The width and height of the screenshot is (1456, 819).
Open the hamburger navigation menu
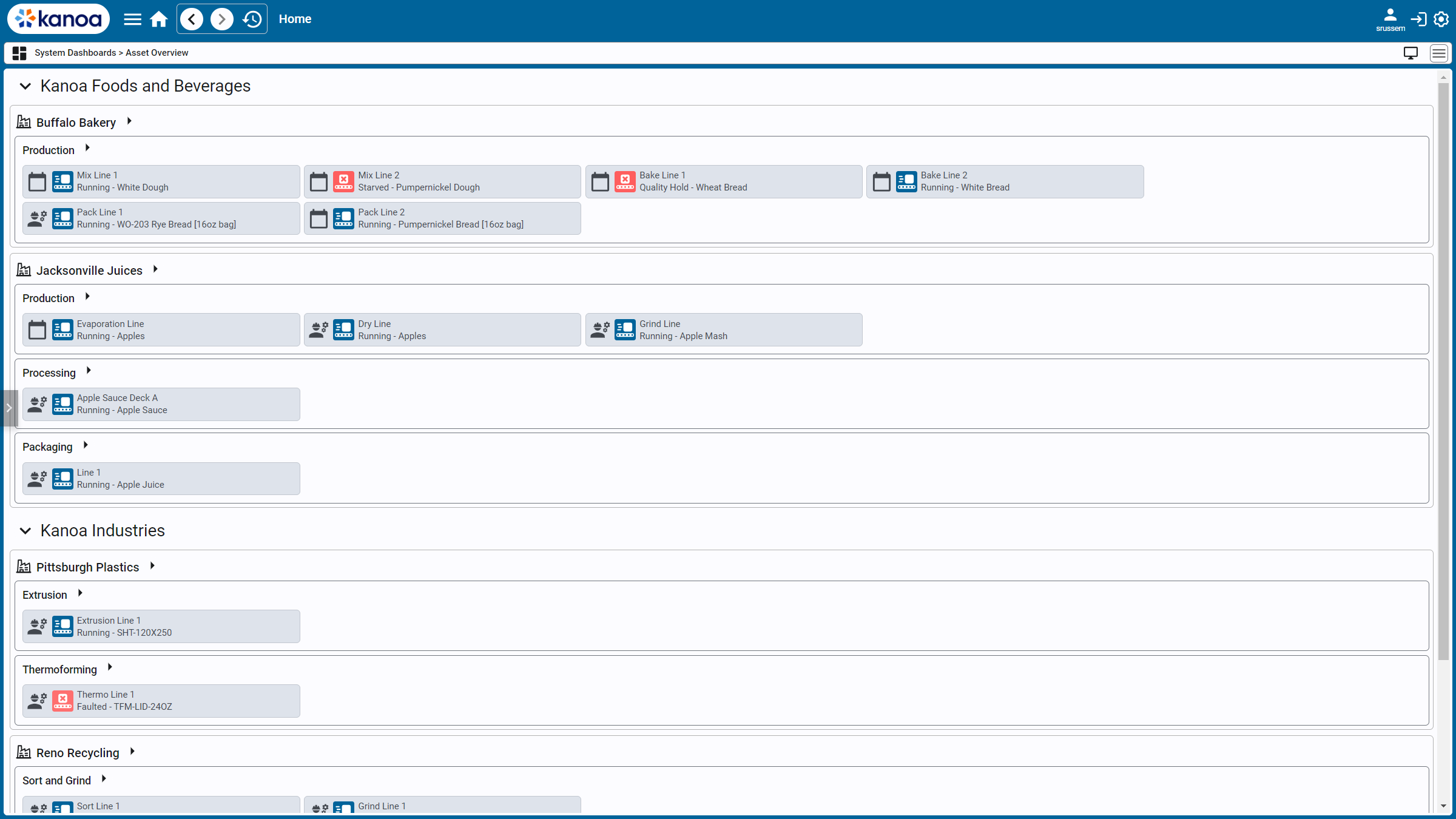coord(132,19)
